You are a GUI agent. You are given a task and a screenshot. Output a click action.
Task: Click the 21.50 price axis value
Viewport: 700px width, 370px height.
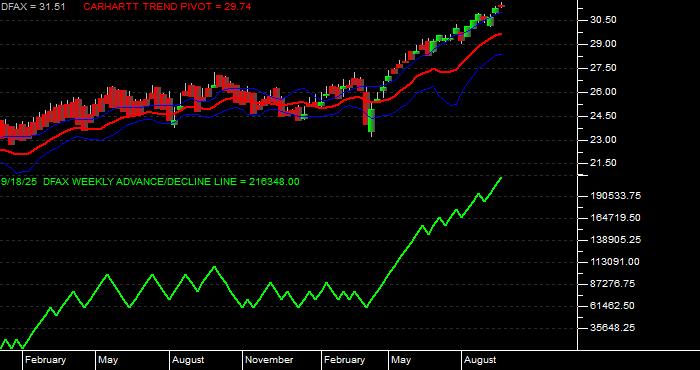[x=603, y=163]
